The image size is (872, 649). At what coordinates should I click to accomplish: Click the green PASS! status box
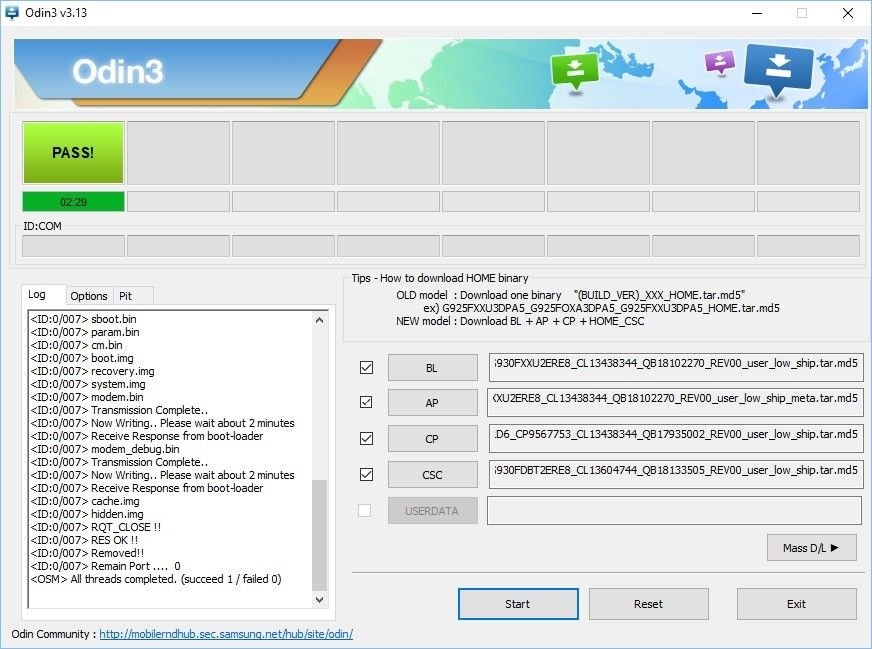pos(73,152)
